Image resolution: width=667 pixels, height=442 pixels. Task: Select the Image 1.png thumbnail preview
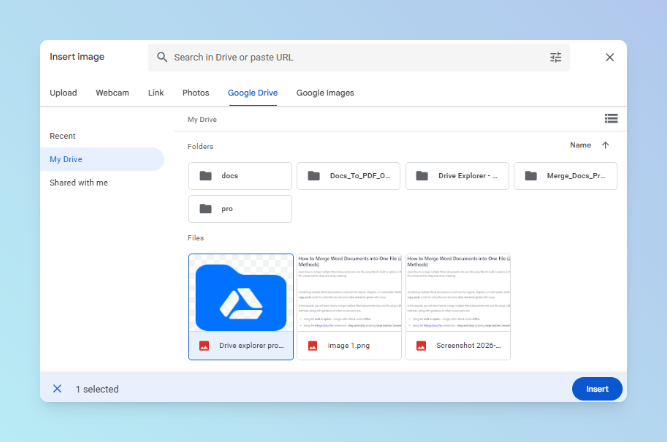[349, 293]
